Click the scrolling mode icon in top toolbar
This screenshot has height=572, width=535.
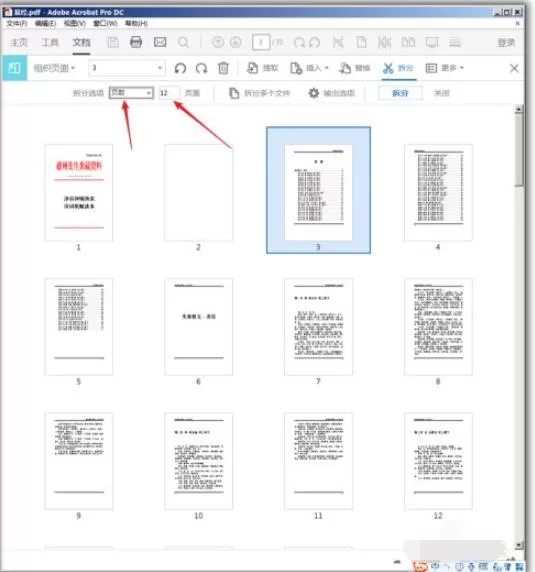click(x=384, y=42)
